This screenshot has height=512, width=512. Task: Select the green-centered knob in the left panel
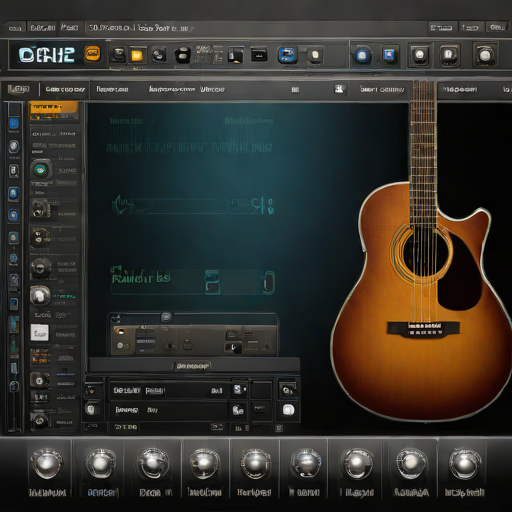point(41,170)
